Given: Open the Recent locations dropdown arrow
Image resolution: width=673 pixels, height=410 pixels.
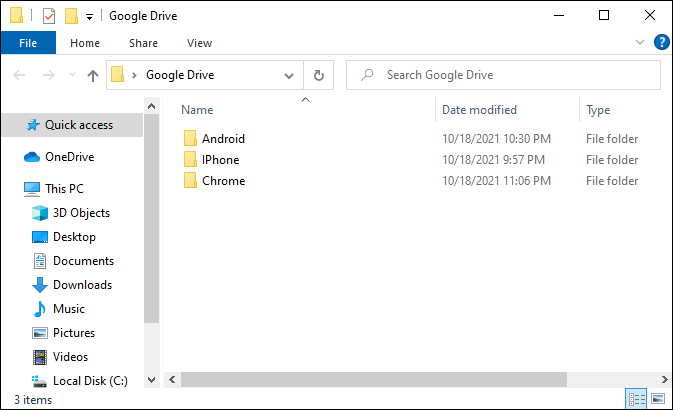Looking at the screenshot, I should click(72, 75).
